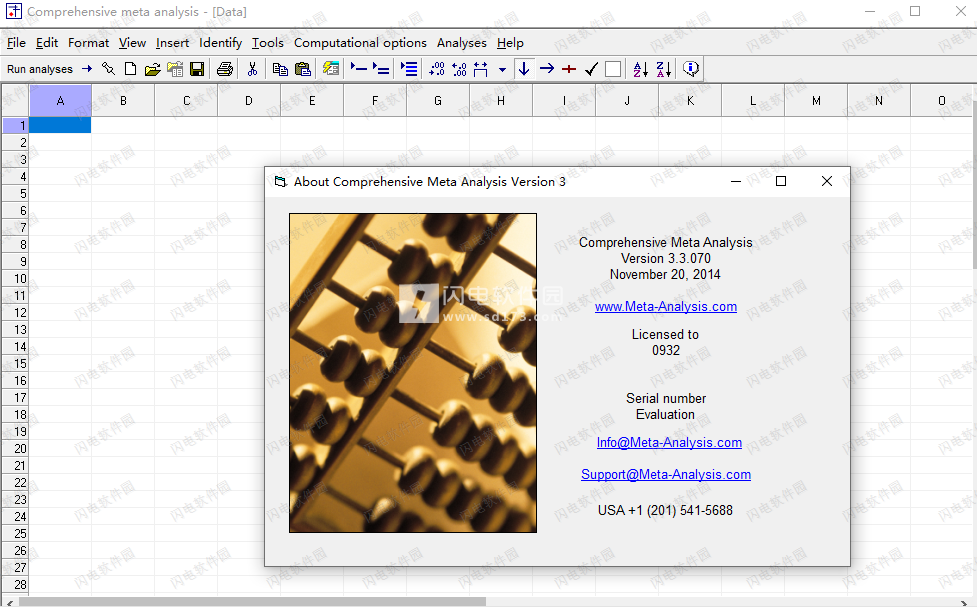Screen dimensions: 977x607
Task: Sort ascending A to Z
Action: (x=641, y=69)
